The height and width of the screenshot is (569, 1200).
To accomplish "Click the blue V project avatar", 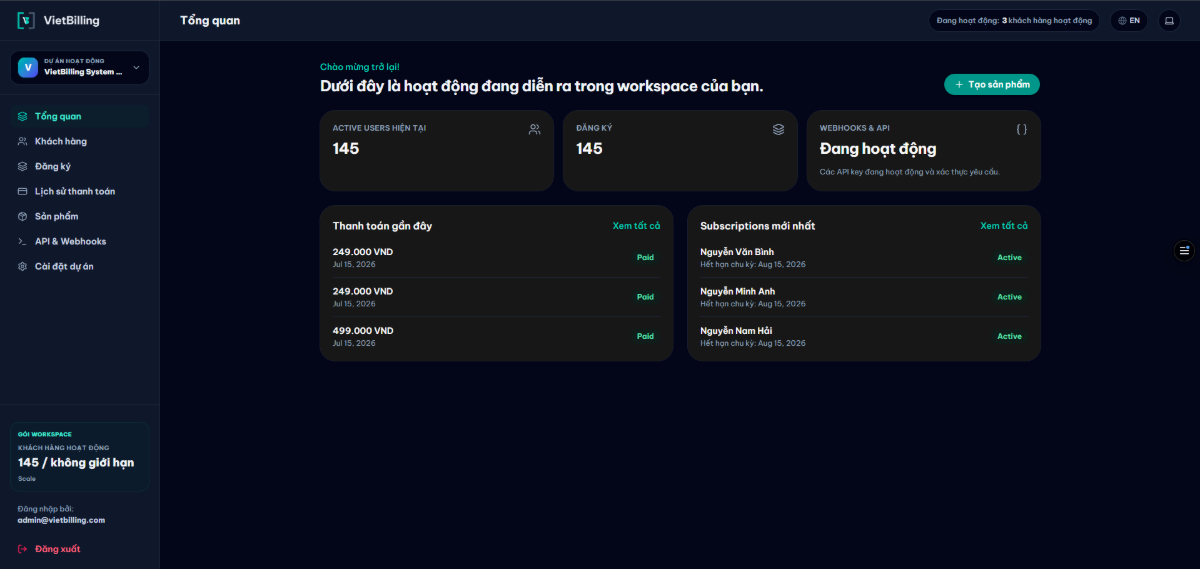I will (28, 67).
